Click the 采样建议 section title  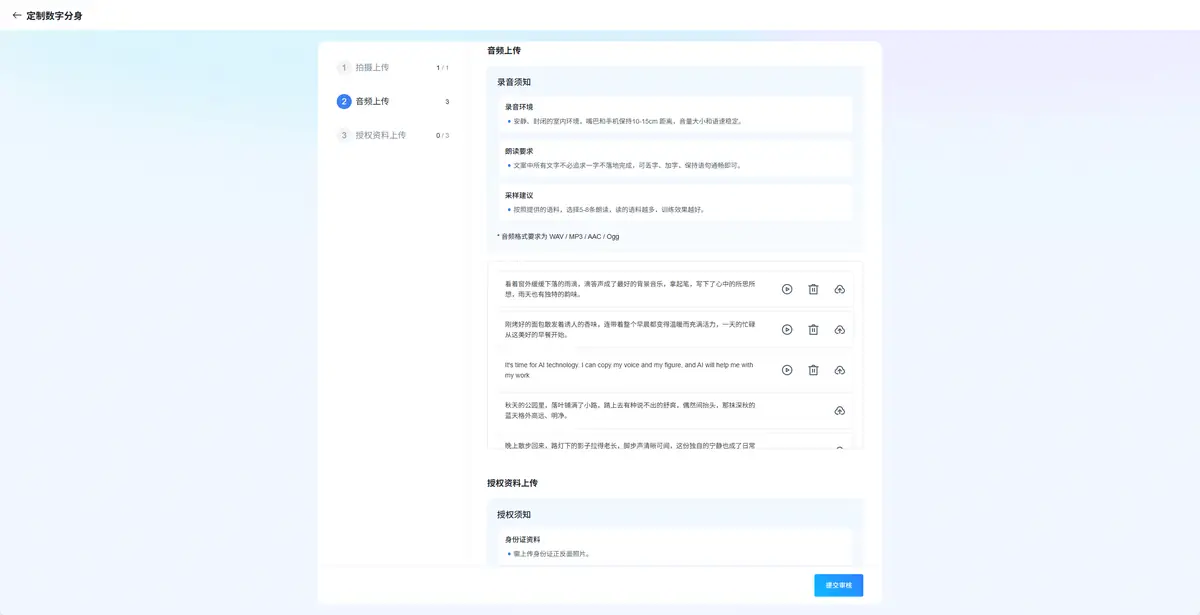coord(519,195)
